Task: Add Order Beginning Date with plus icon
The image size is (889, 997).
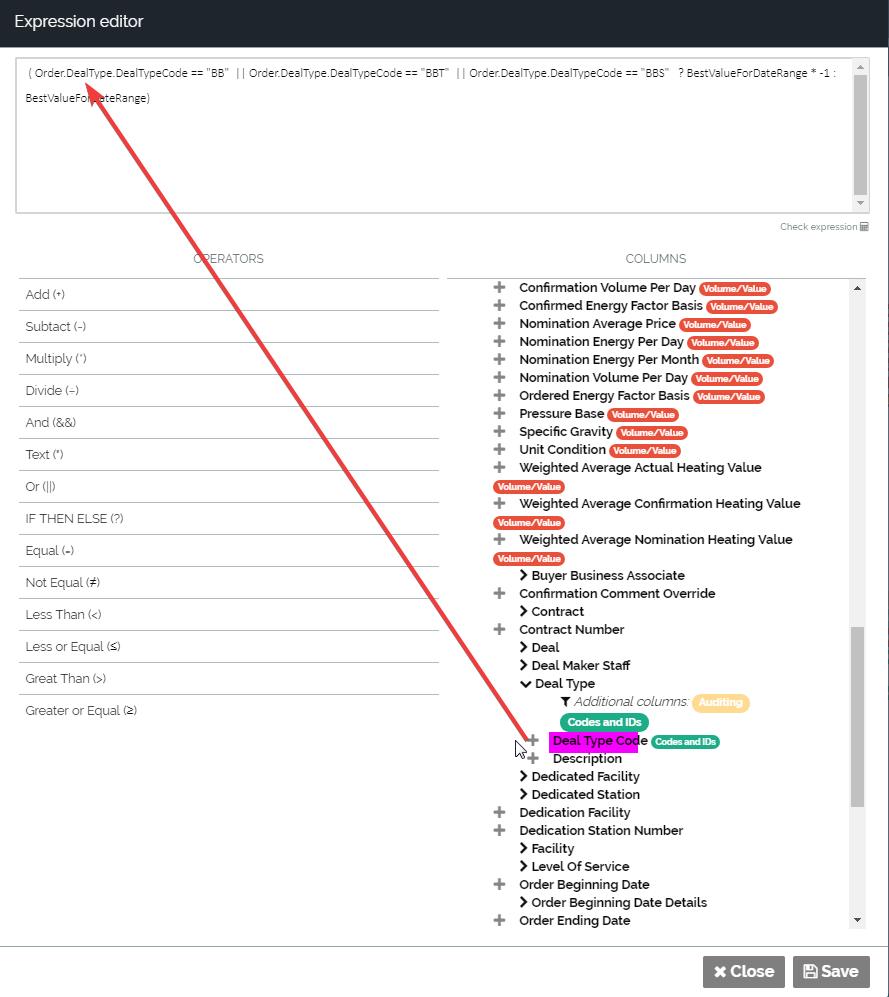Action: pos(499,885)
